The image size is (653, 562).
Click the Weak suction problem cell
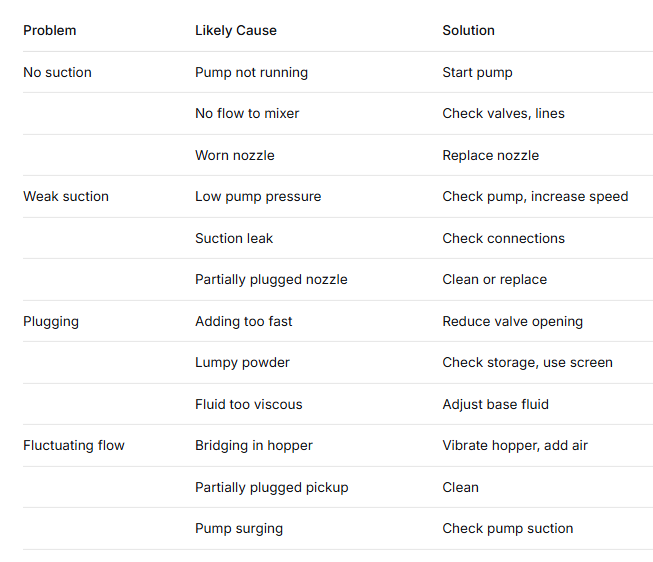[66, 196]
